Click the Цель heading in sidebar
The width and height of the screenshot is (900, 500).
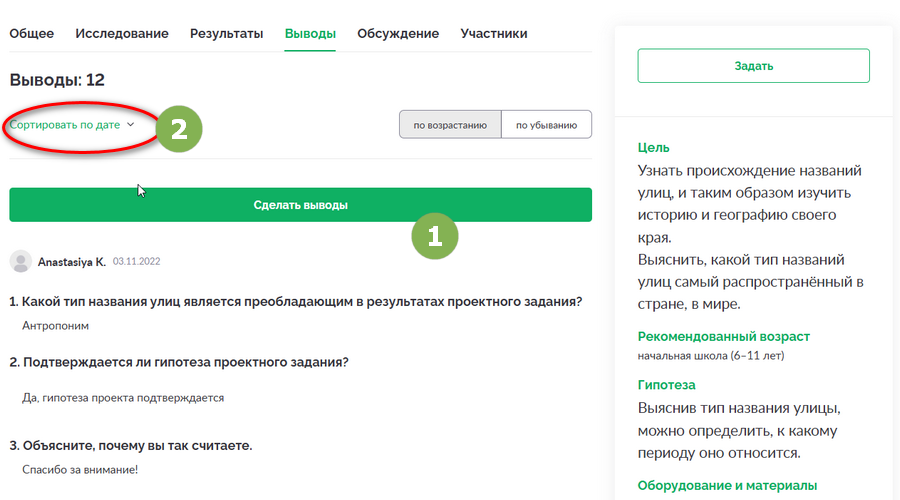(653, 148)
